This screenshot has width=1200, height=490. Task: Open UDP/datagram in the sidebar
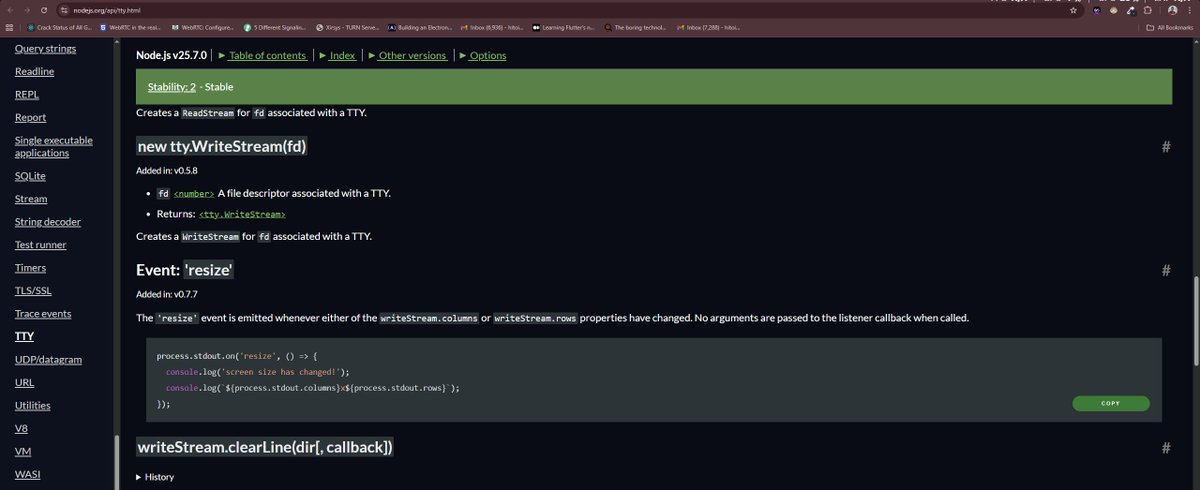click(48, 360)
